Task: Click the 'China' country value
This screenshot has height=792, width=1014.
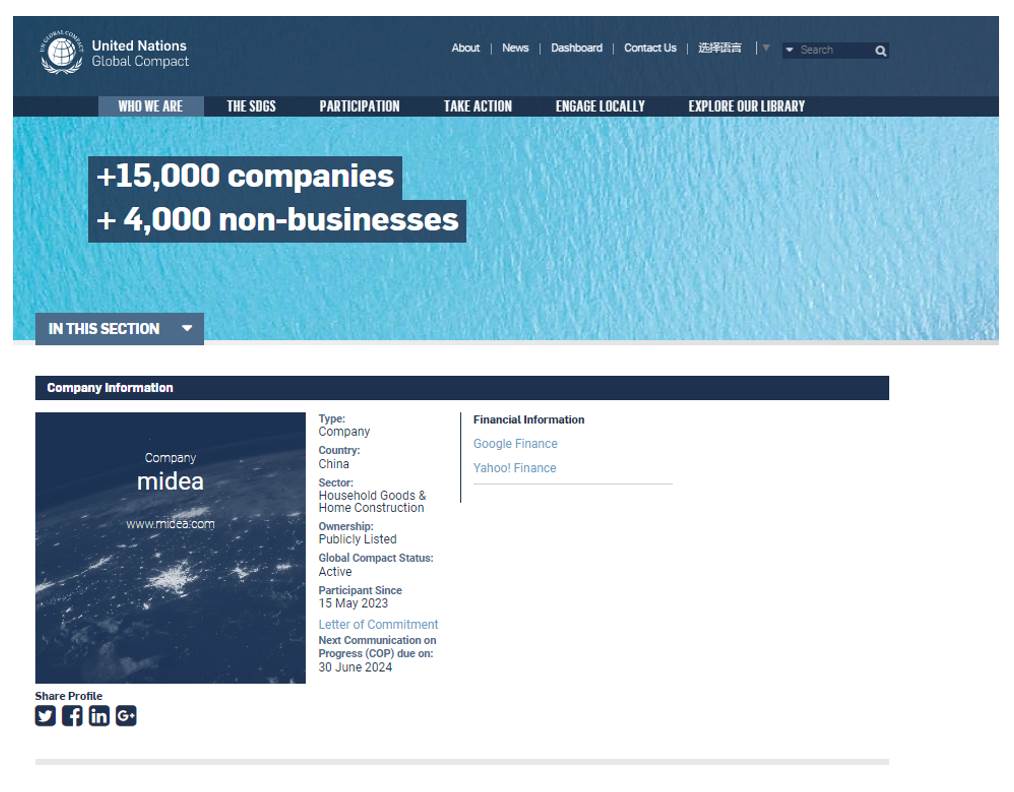Action: coord(334,464)
